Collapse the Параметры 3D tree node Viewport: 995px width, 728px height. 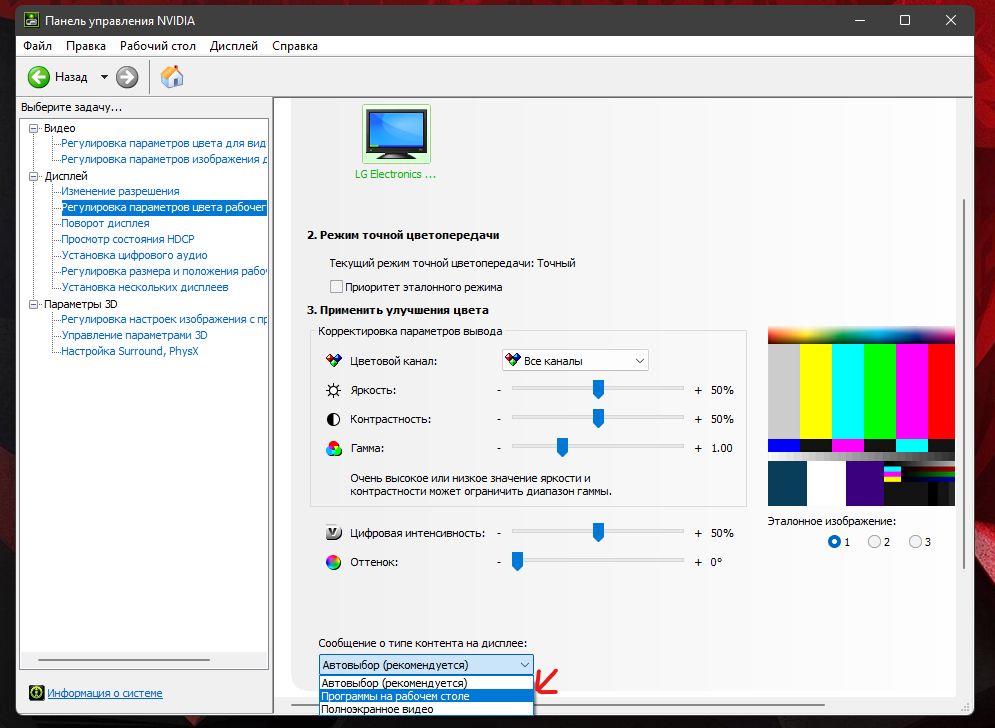tap(34, 304)
